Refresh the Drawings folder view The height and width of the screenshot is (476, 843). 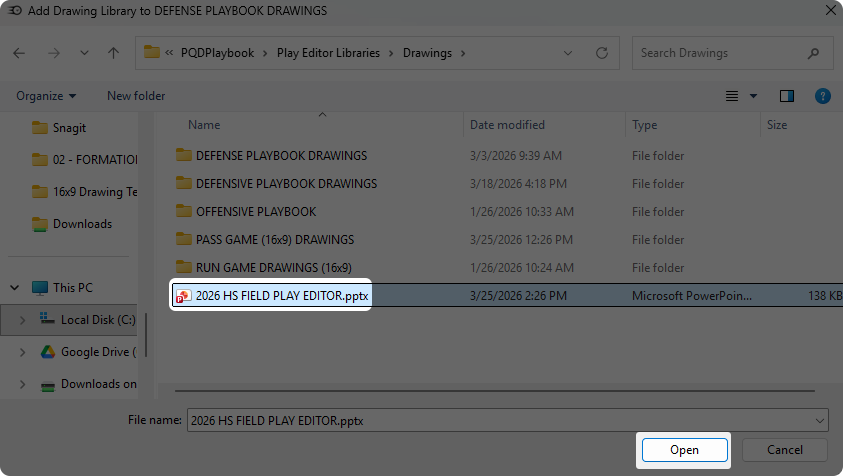[x=601, y=53]
